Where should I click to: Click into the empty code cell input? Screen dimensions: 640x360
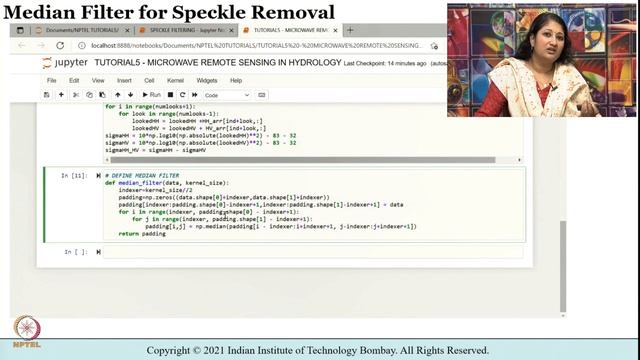pyautogui.click(x=313, y=252)
